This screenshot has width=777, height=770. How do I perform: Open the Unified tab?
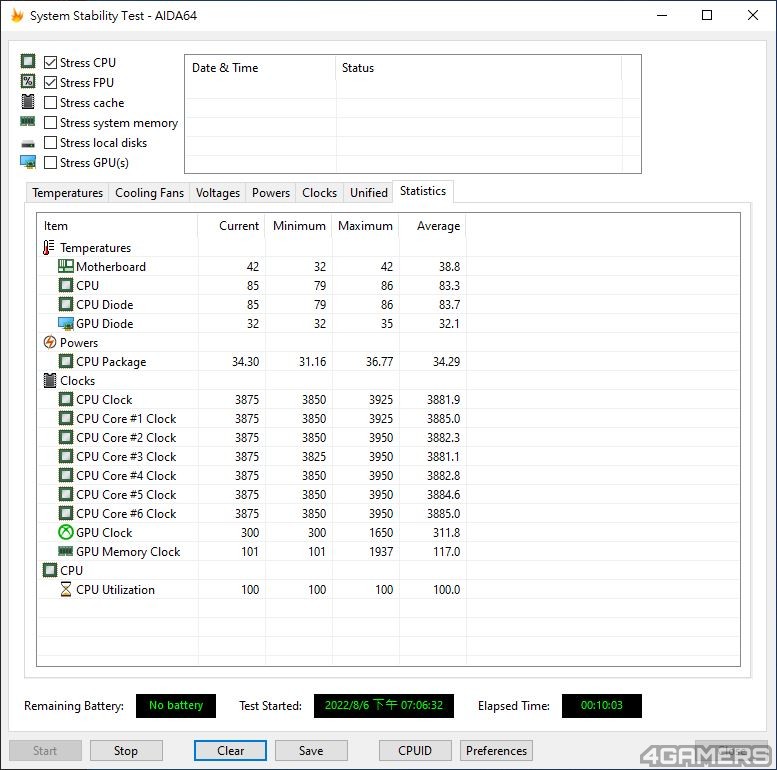pos(369,193)
